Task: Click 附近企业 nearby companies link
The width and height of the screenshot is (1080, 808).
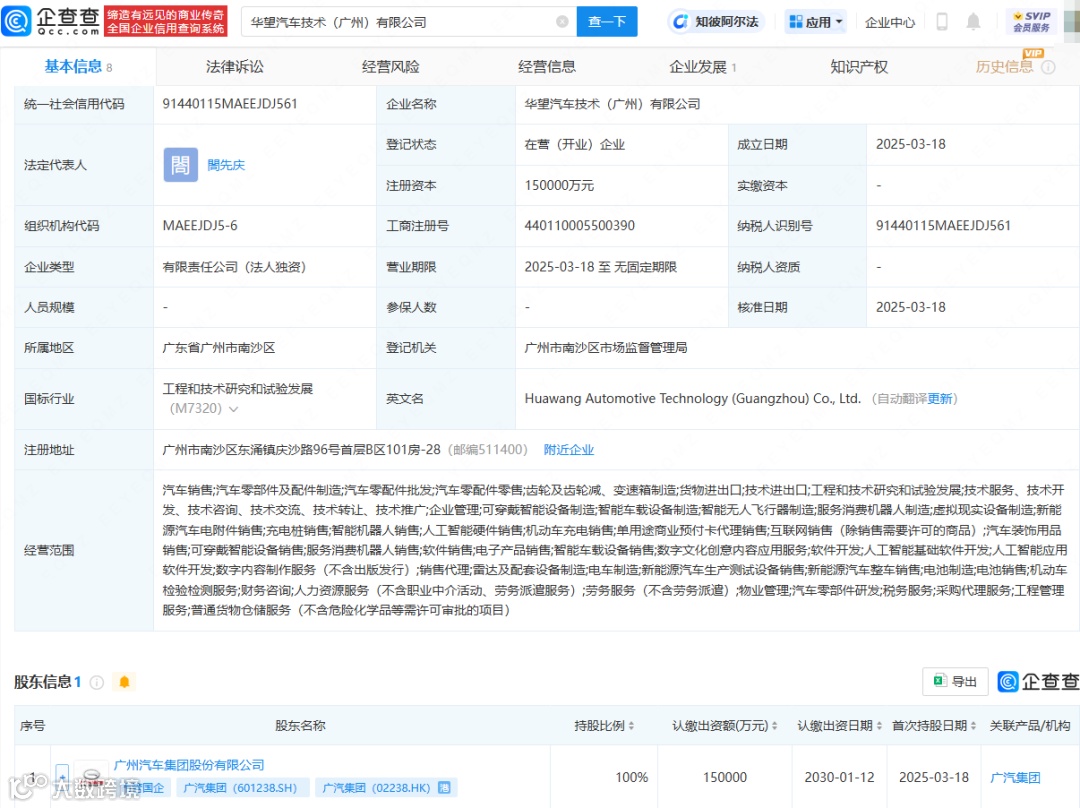Action: [569, 450]
